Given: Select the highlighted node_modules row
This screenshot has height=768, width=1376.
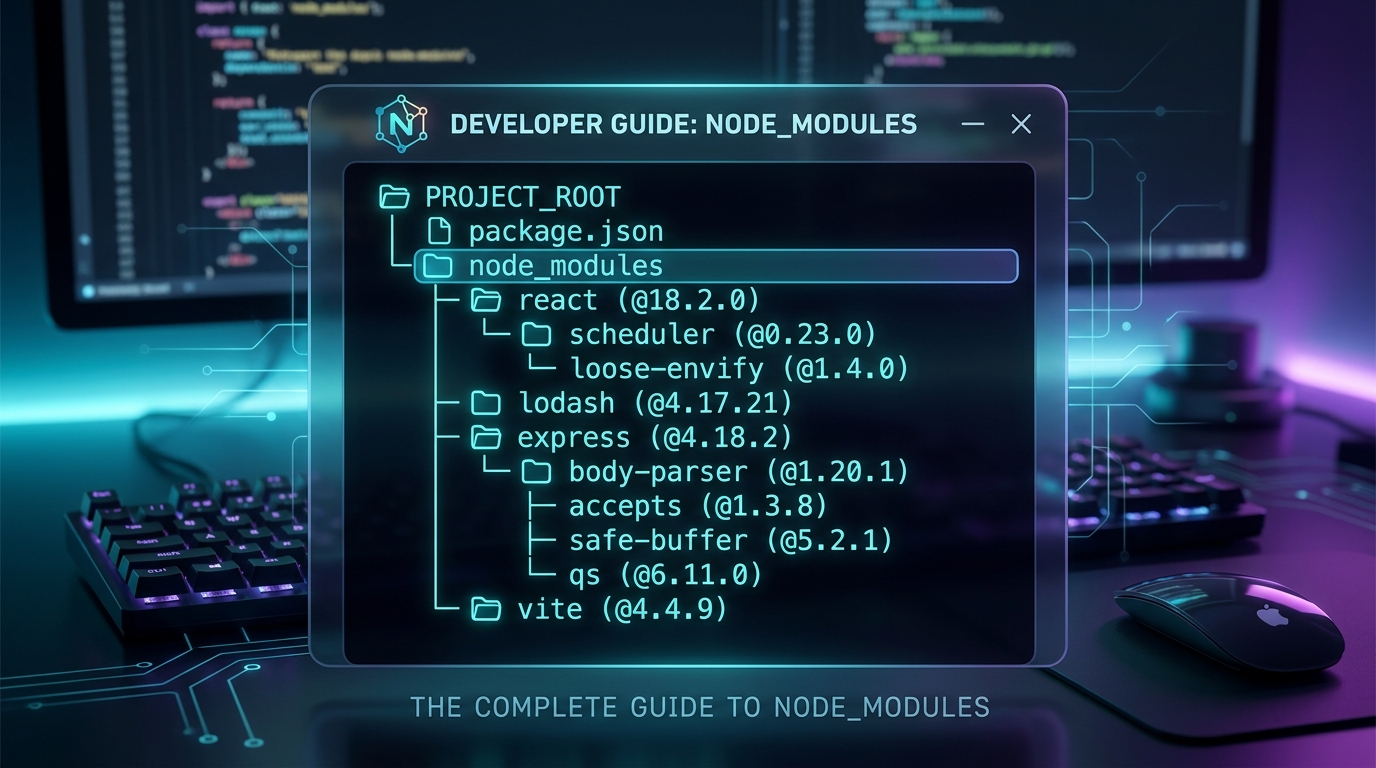Looking at the screenshot, I should pos(716,266).
